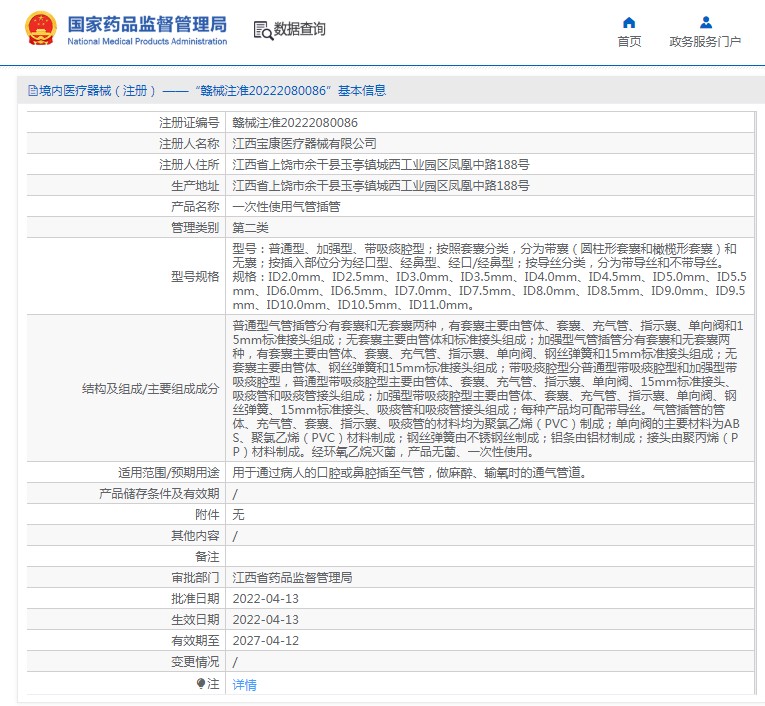The width and height of the screenshot is (765, 706).
Task: Click the 产品储存条件及有效期 label
Action: 159,493
